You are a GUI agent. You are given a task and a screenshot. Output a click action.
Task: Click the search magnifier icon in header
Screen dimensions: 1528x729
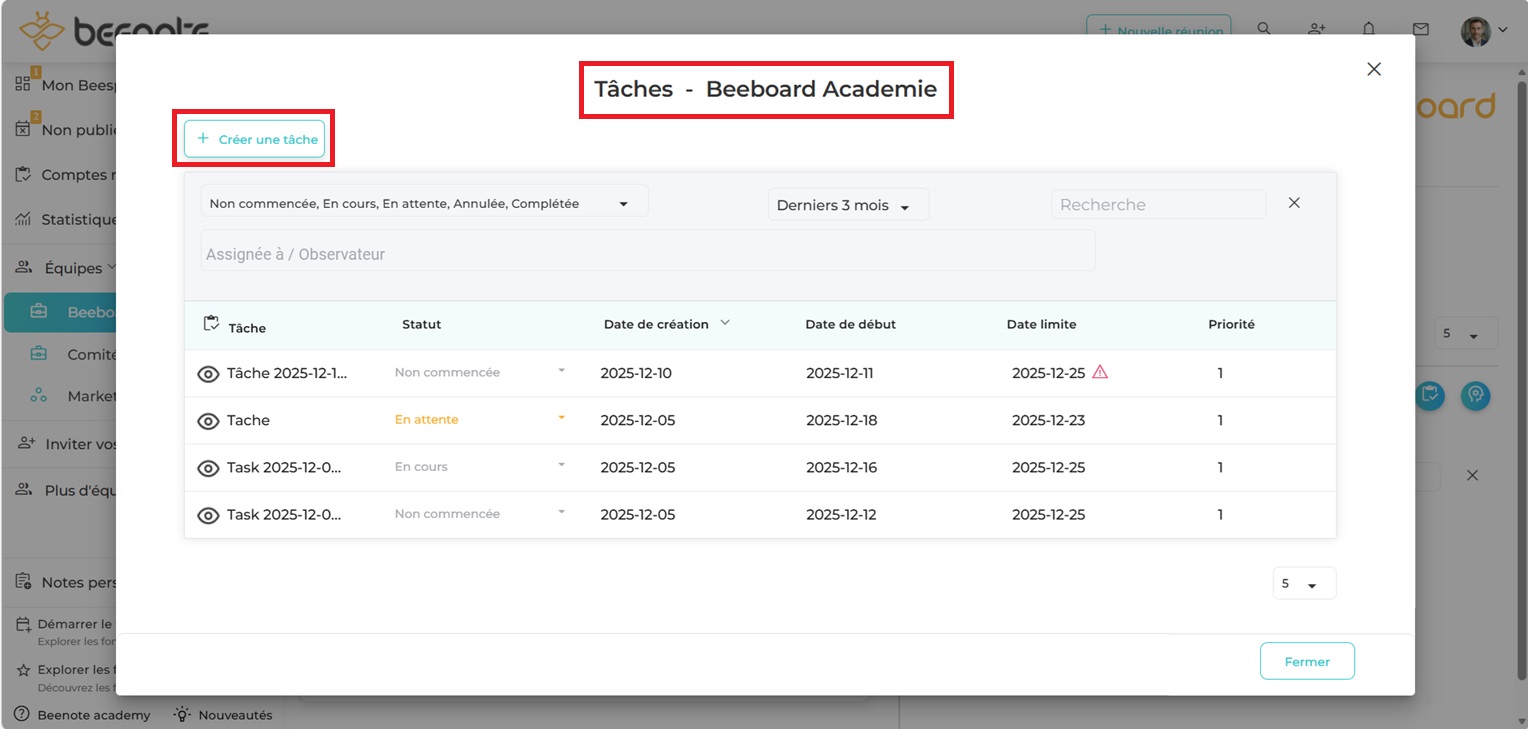pyautogui.click(x=1264, y=30)
